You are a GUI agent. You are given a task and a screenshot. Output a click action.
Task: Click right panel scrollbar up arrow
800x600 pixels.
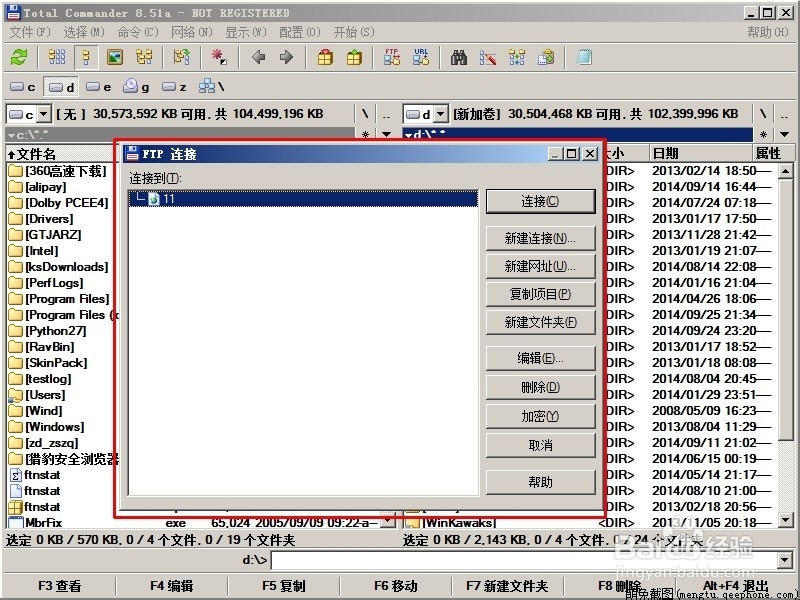coord(786,171)
